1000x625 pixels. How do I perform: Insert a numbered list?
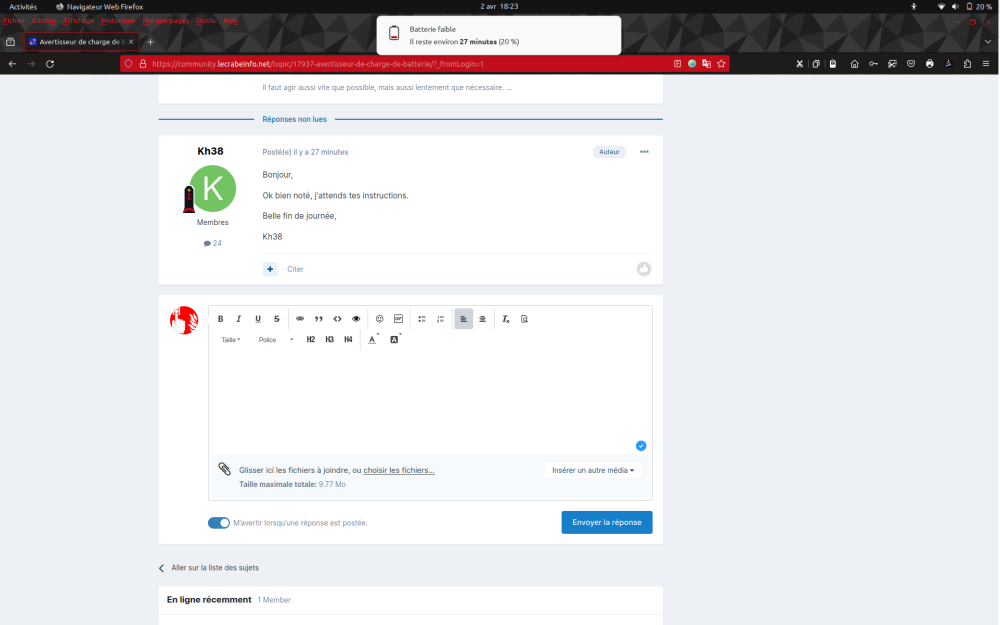point(440,319)
